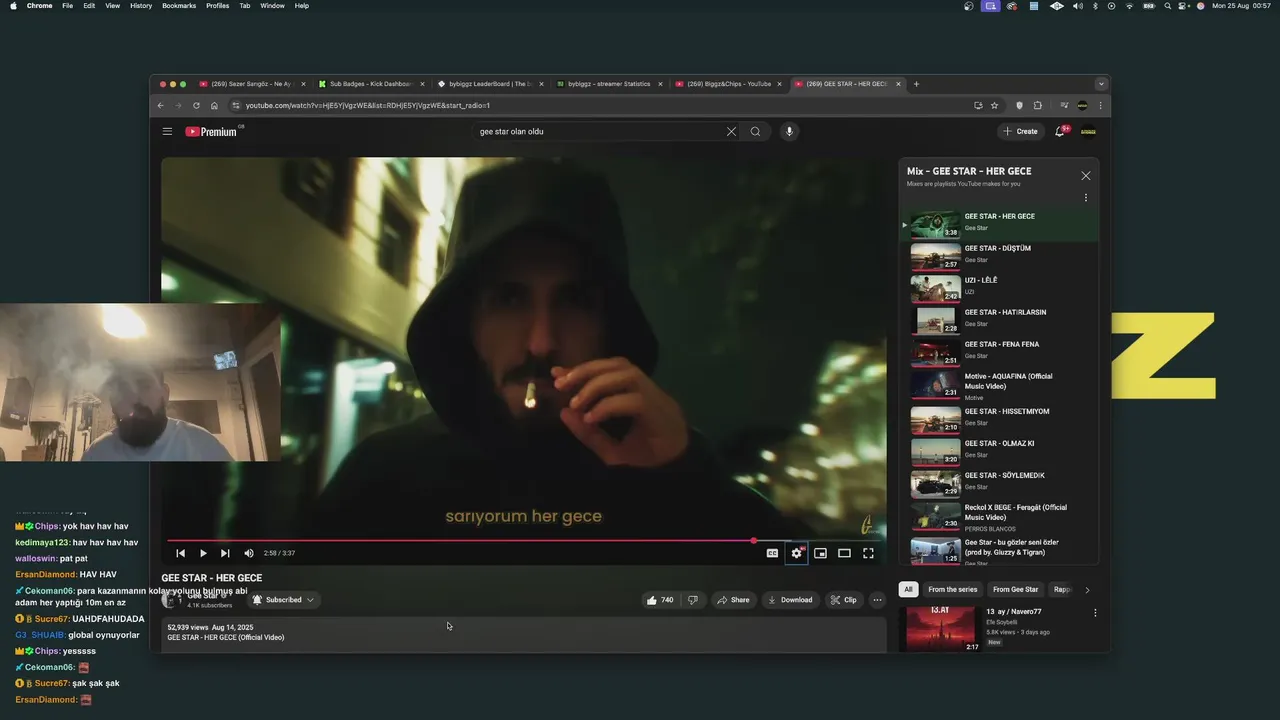This screenshot has width=1280, height=720.
Task: Select From the series chip
Action: [952, 589]
